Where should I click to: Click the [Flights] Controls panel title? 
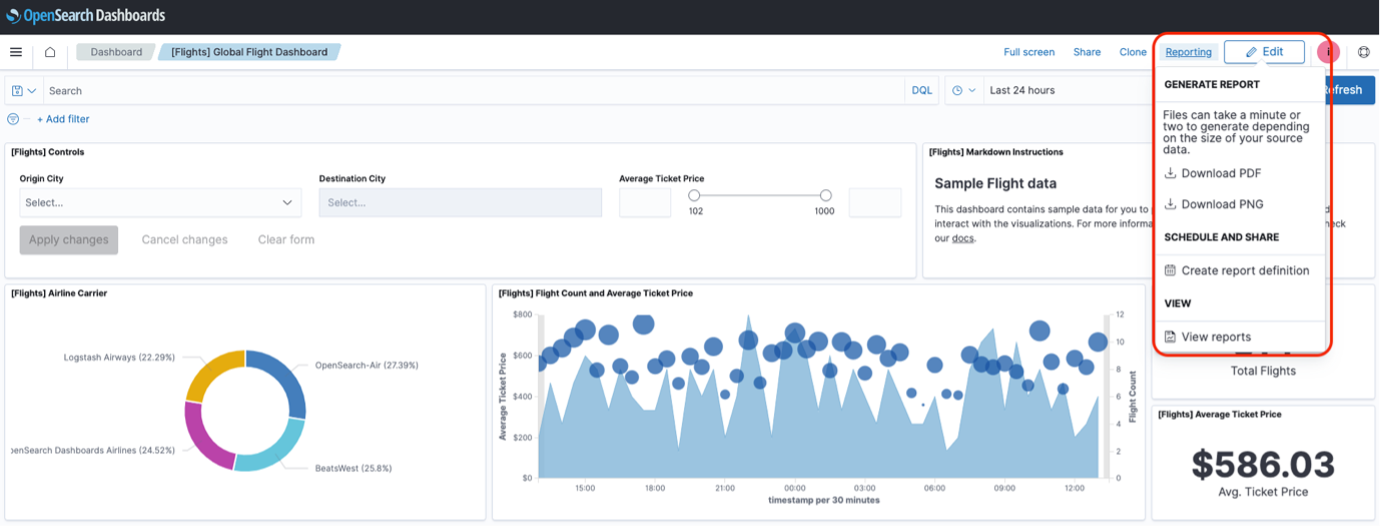47,152
